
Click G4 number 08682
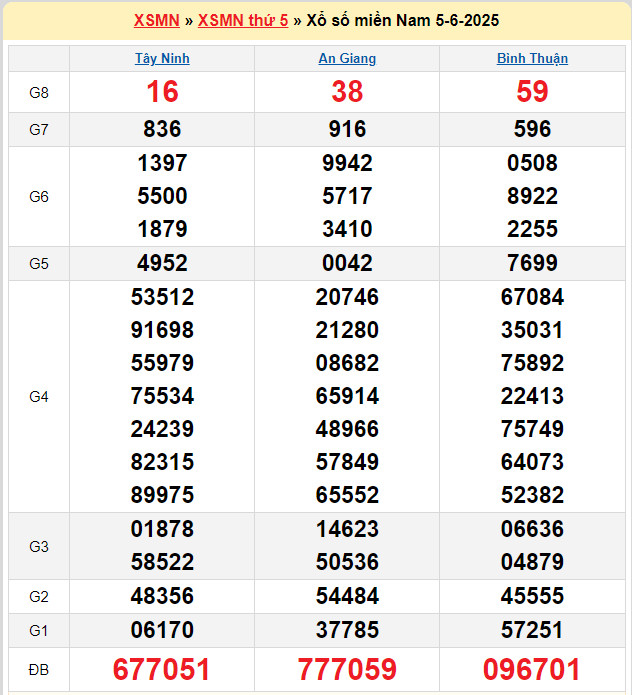point(347,363)
